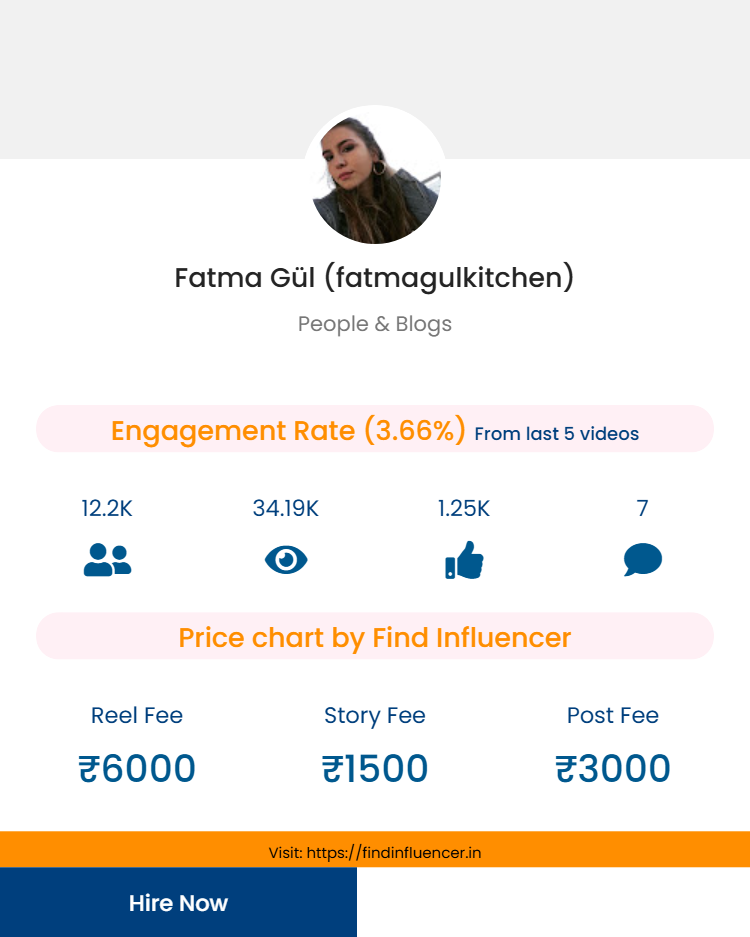Image resolution: width=750 pixels, height=937 pixels.
Task: Select the Story Fee label
Action: click(x=375, y=715)
